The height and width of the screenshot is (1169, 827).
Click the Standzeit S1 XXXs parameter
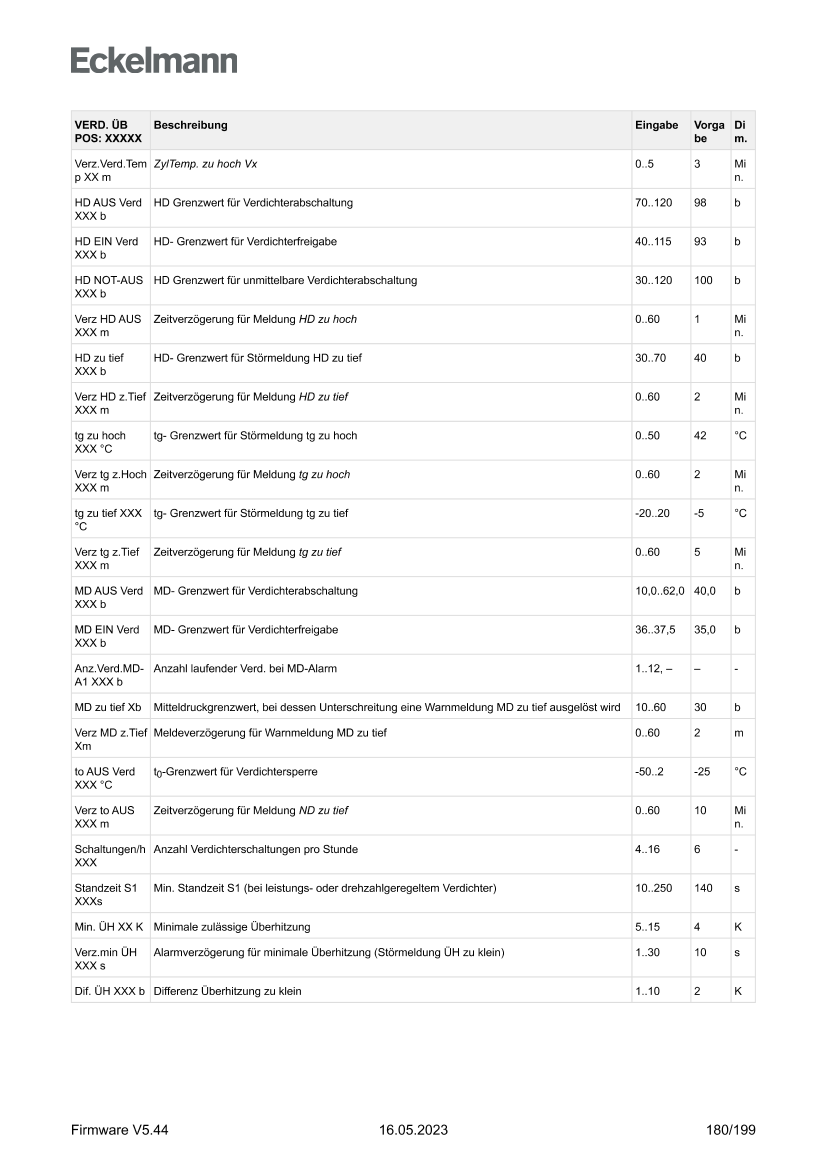(x=108, y=895)
